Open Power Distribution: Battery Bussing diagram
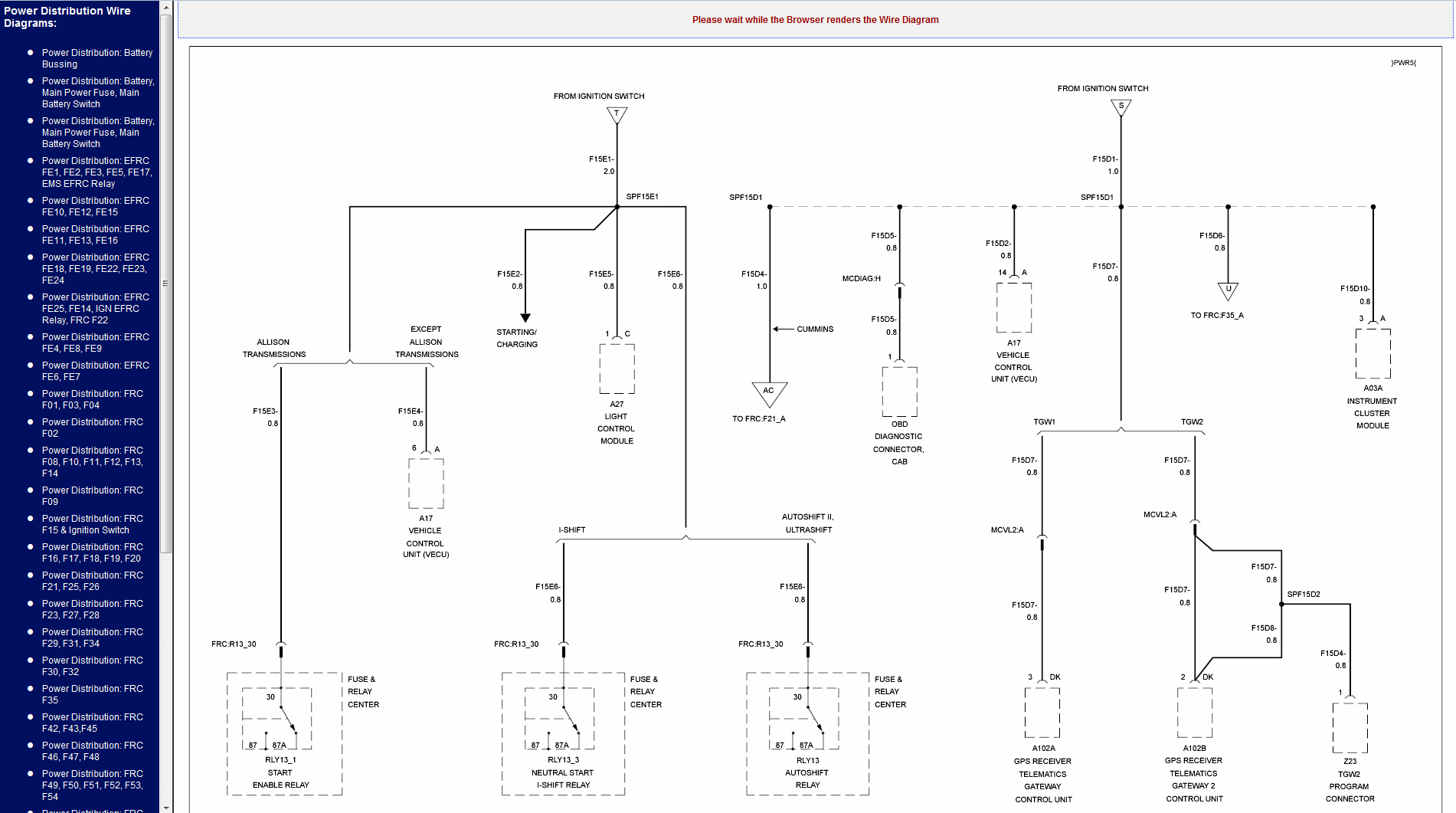Image resolution: width=1456 pixels, height=813 pixels. (97, 58)
